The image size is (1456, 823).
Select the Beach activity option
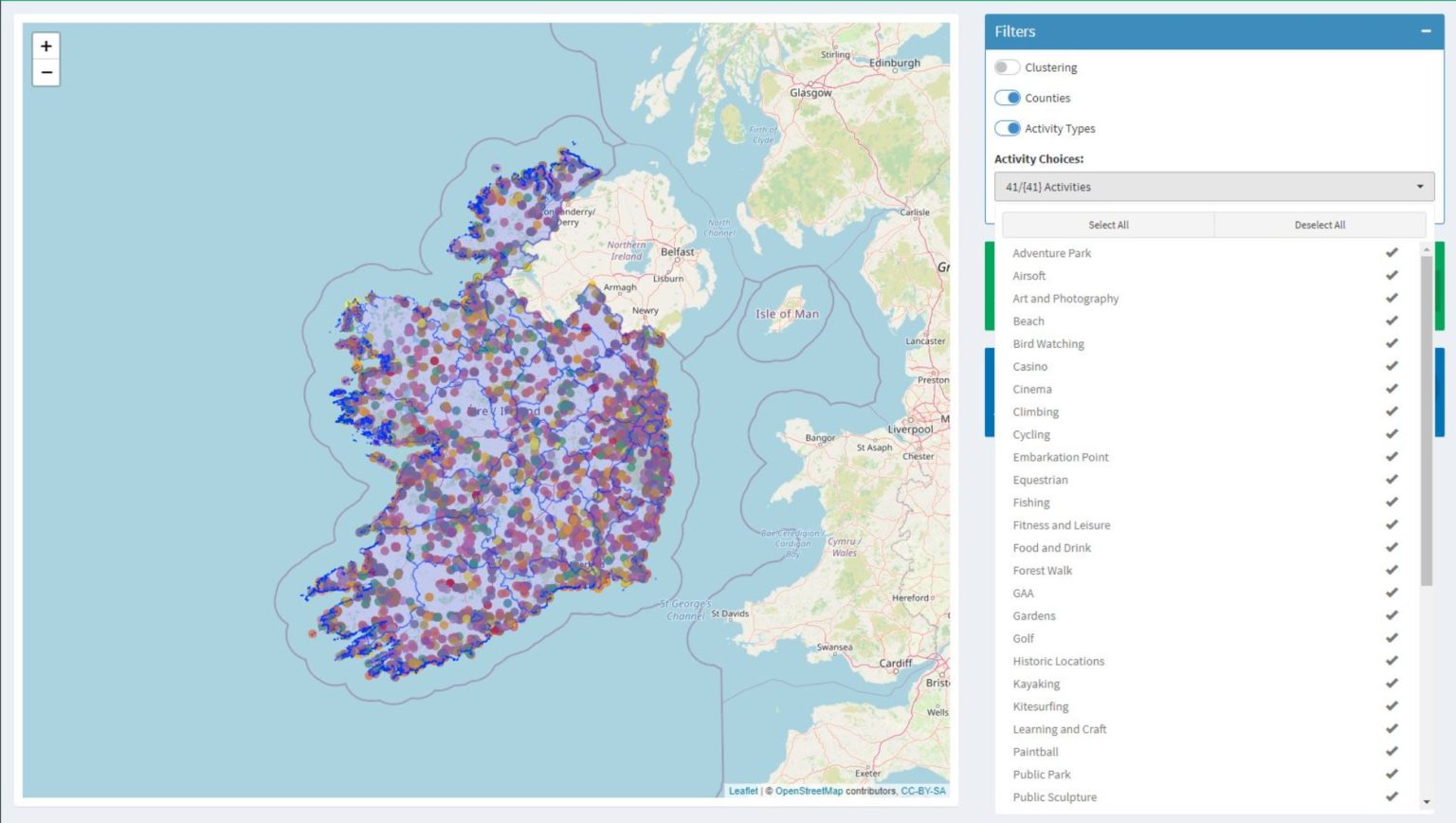click(x=1028, y=321)
